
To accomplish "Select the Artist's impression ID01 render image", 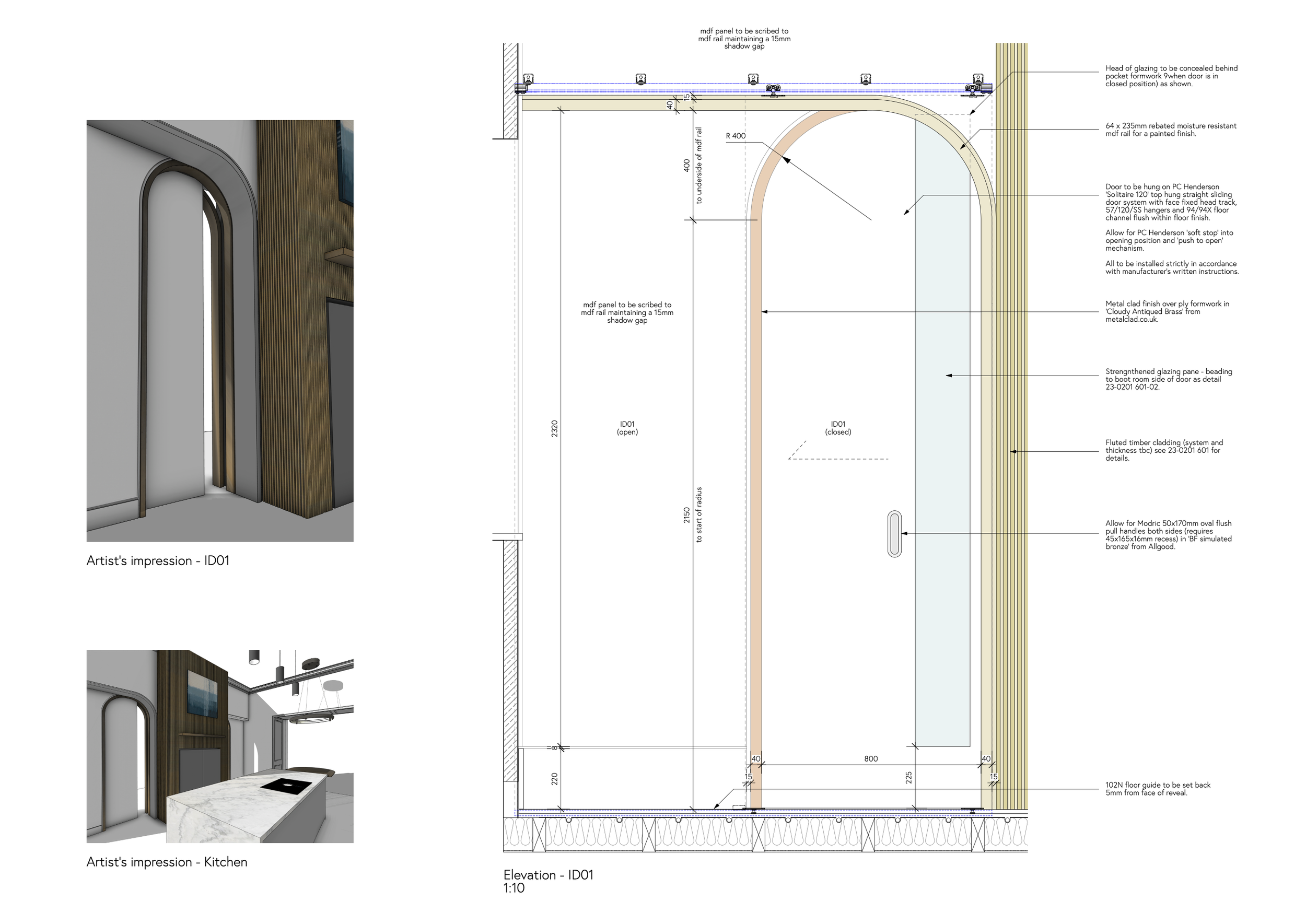I will (x=219, y=331).
